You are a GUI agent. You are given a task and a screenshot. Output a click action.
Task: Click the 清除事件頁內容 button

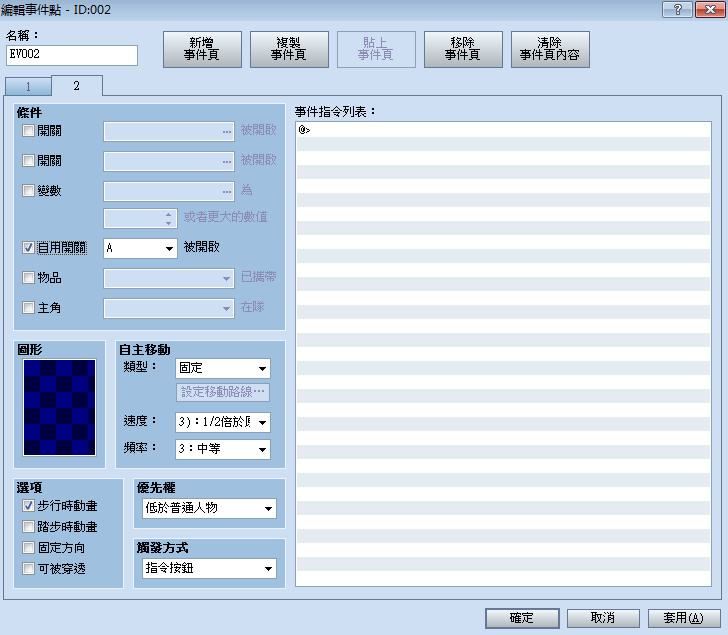550,49
